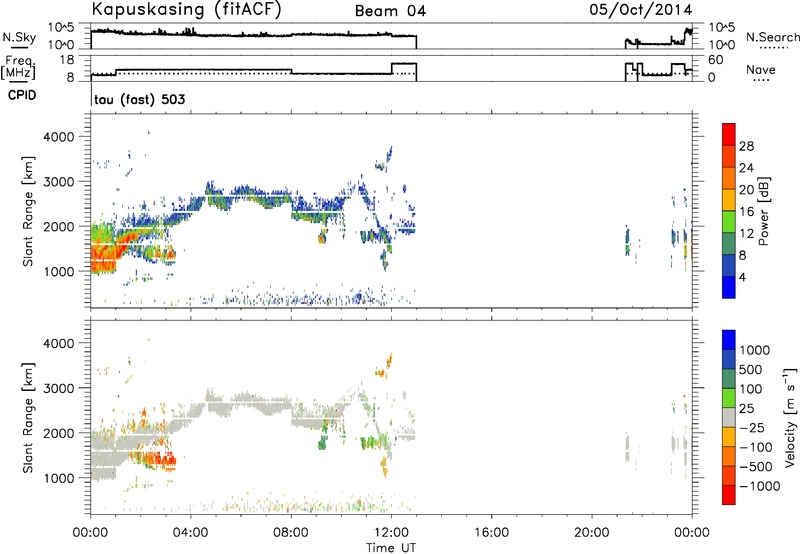Pick the red bottom segment of Velocity color bar

(729, 495)
